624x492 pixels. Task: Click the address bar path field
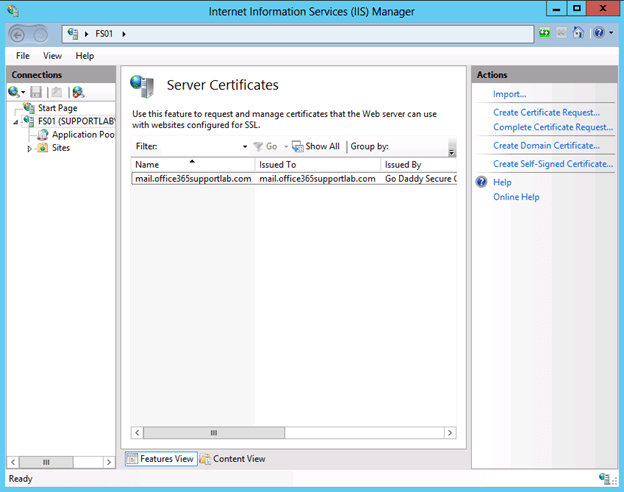pos(298,34)
